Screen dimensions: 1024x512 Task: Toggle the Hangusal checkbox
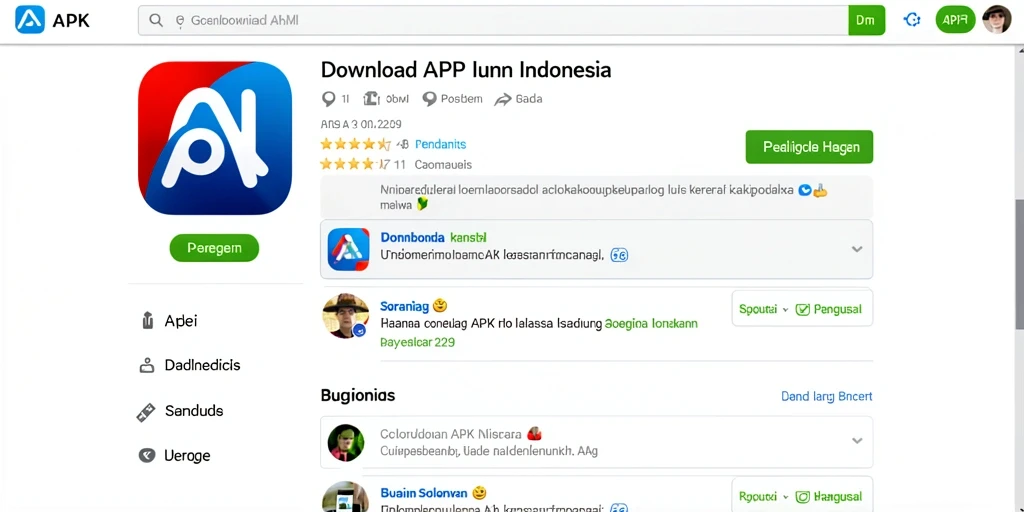tap(803, 497)
